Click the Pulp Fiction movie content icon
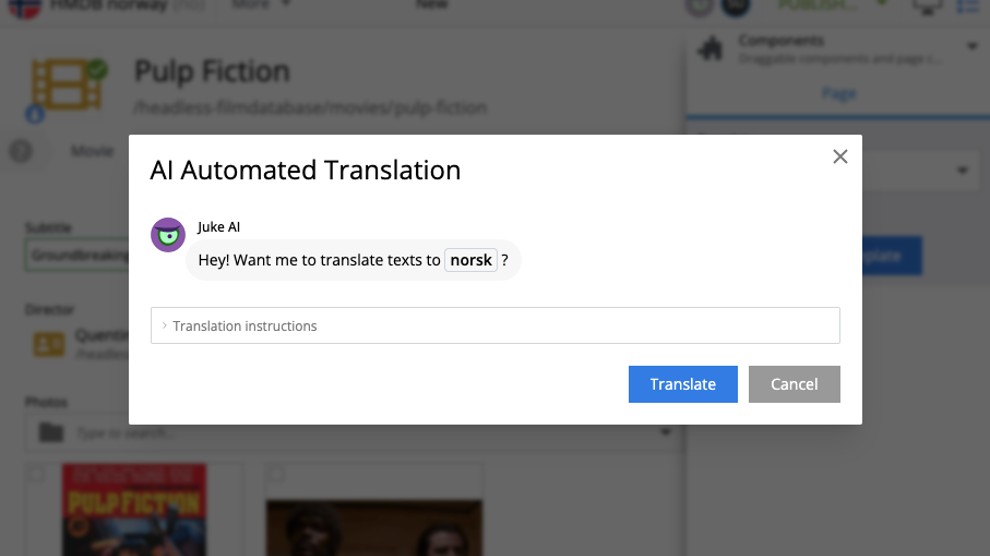990x556 pixels. [68, 85]
